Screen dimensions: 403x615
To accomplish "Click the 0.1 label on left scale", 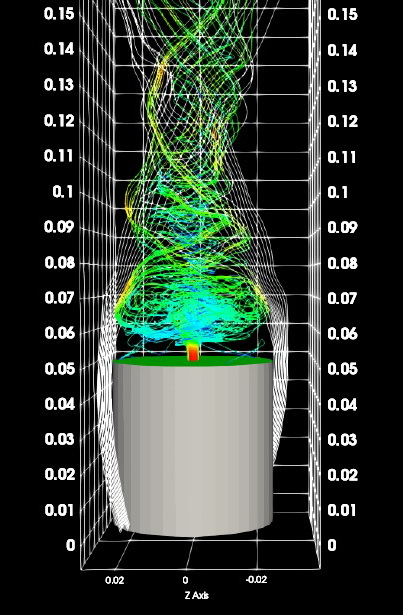I will pos(63,192).
